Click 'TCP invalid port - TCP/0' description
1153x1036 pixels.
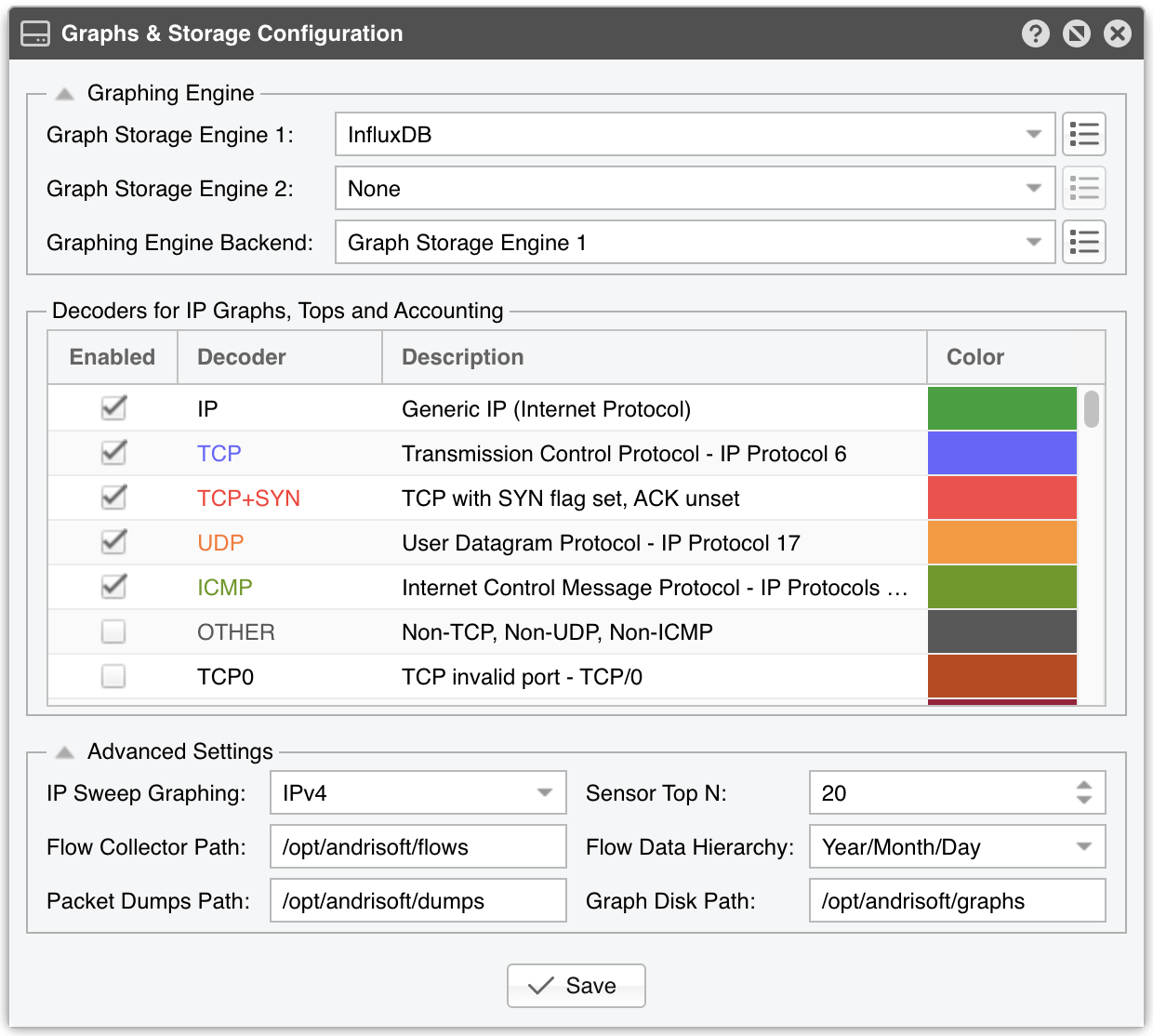click(x=522, y=677)
